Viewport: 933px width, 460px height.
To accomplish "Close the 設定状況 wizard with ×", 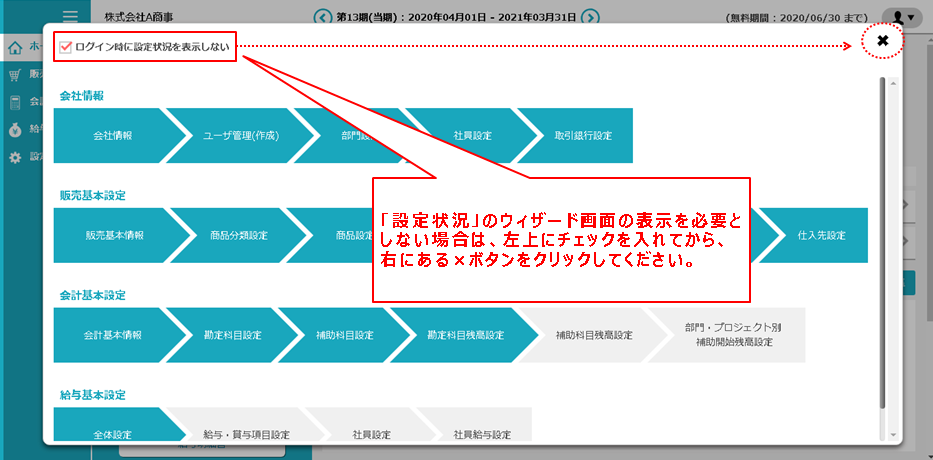I will pyautogui.click(x=883, y=40).
